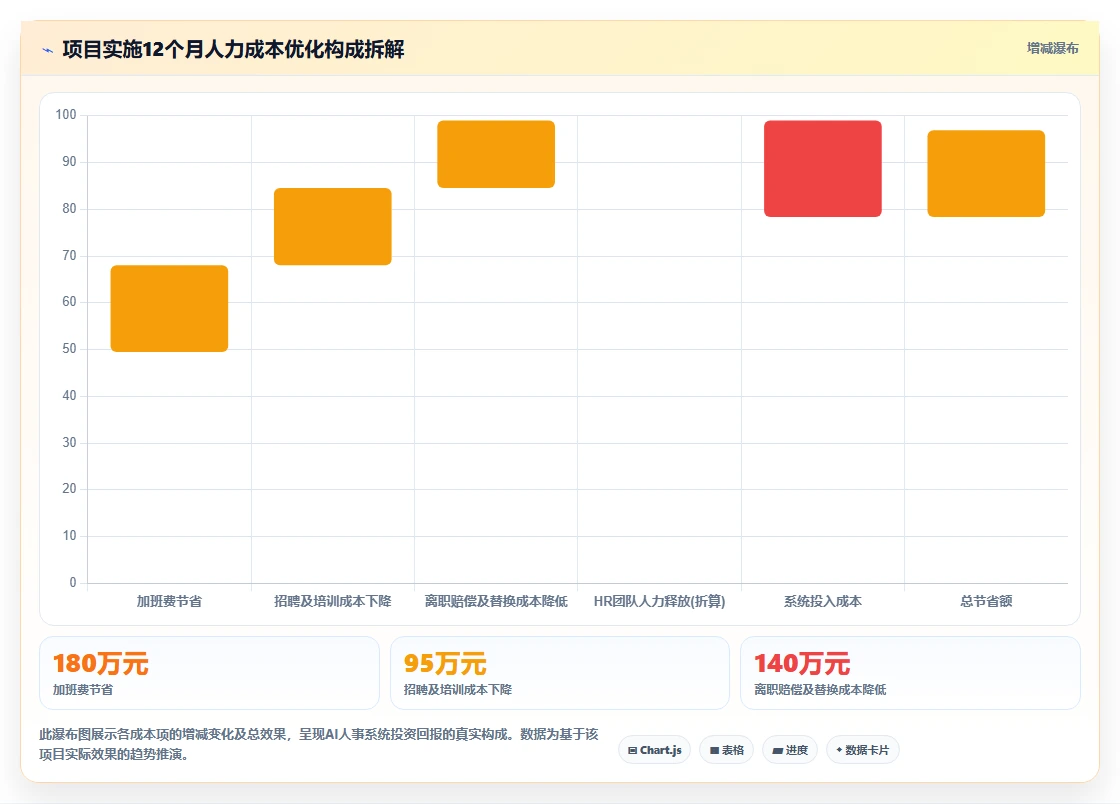Click the 加班费节省 orange bar

coord(169,308)
